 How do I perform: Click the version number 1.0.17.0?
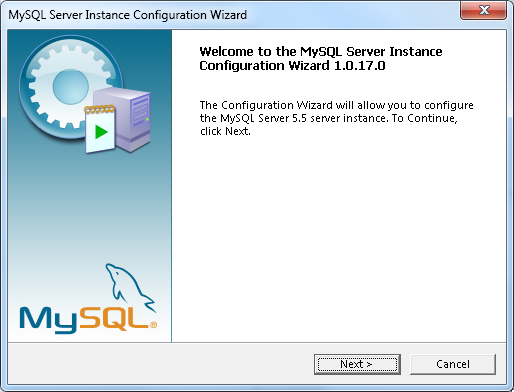tap(359, 66)
